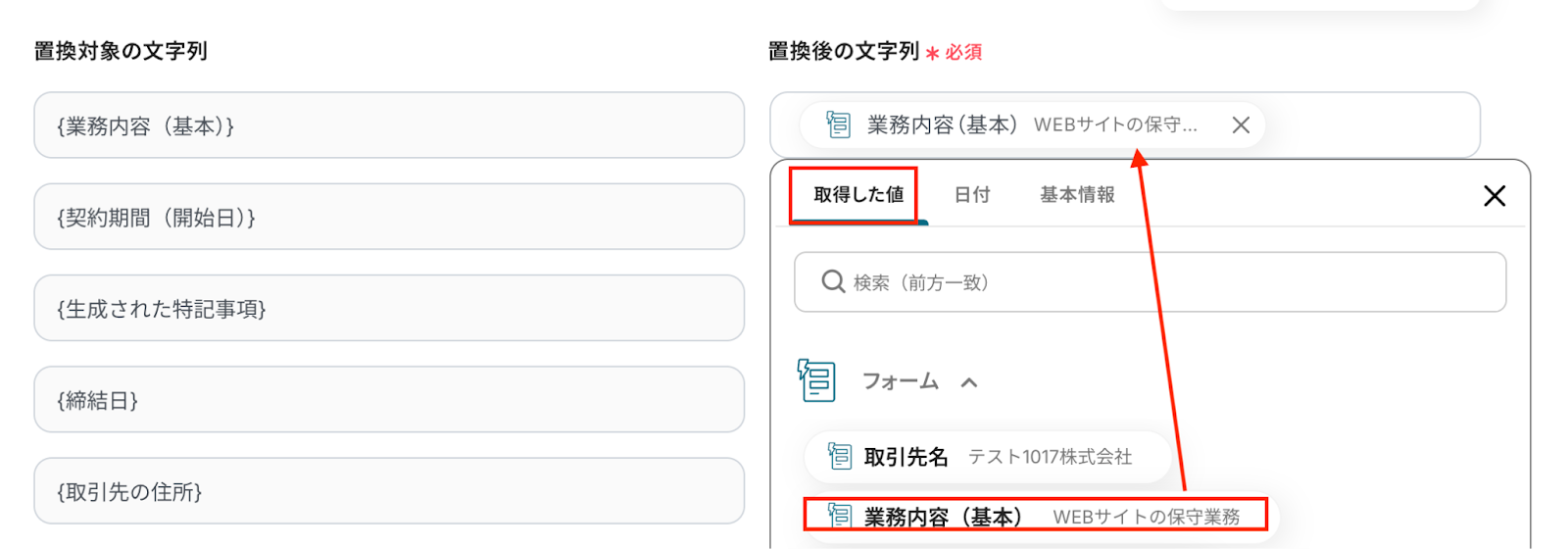Open the 基本情報 tab
Image resolution: width=1568 pixels, height=549 pixels.
pos(1077,195)
